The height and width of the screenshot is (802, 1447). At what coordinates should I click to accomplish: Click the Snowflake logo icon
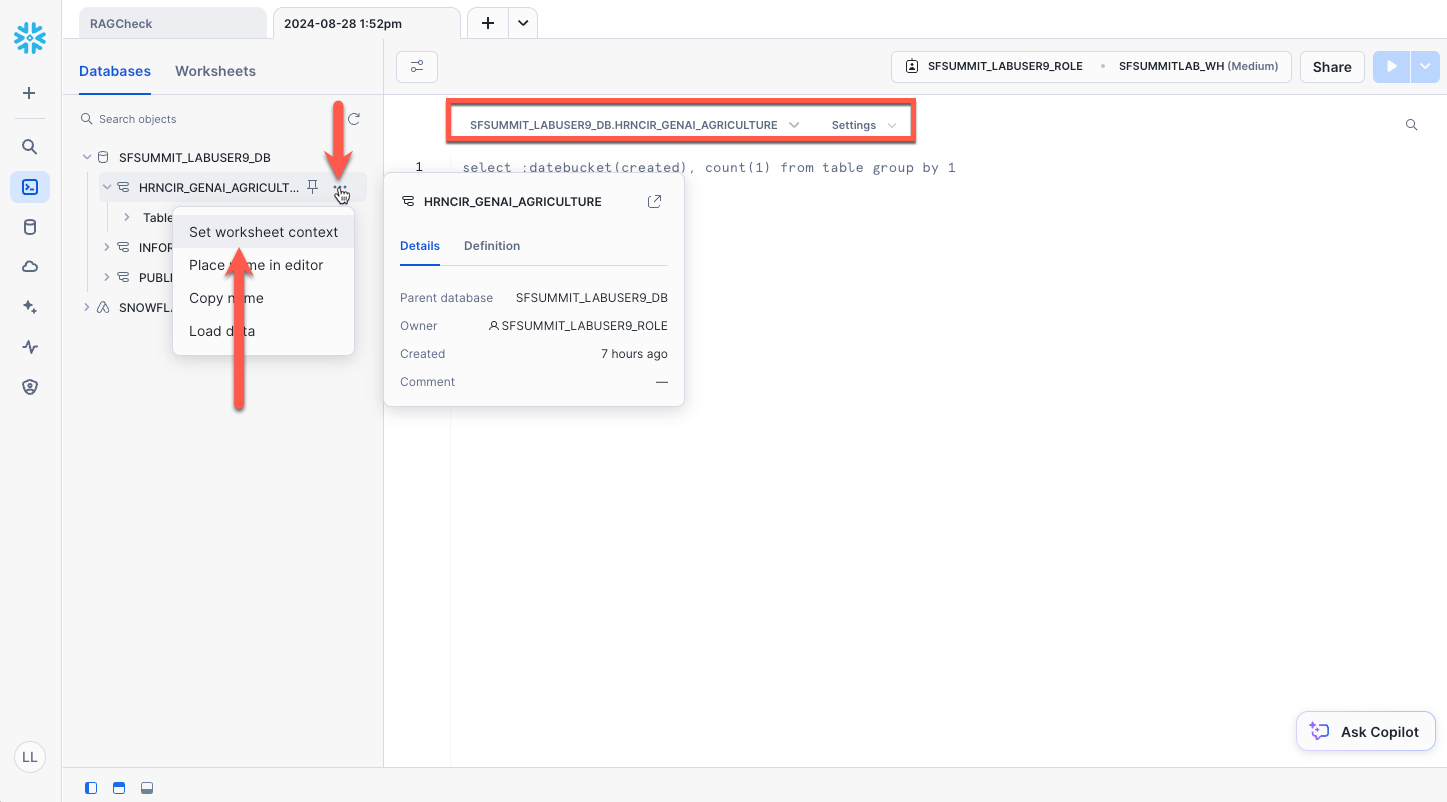point(30,38)
